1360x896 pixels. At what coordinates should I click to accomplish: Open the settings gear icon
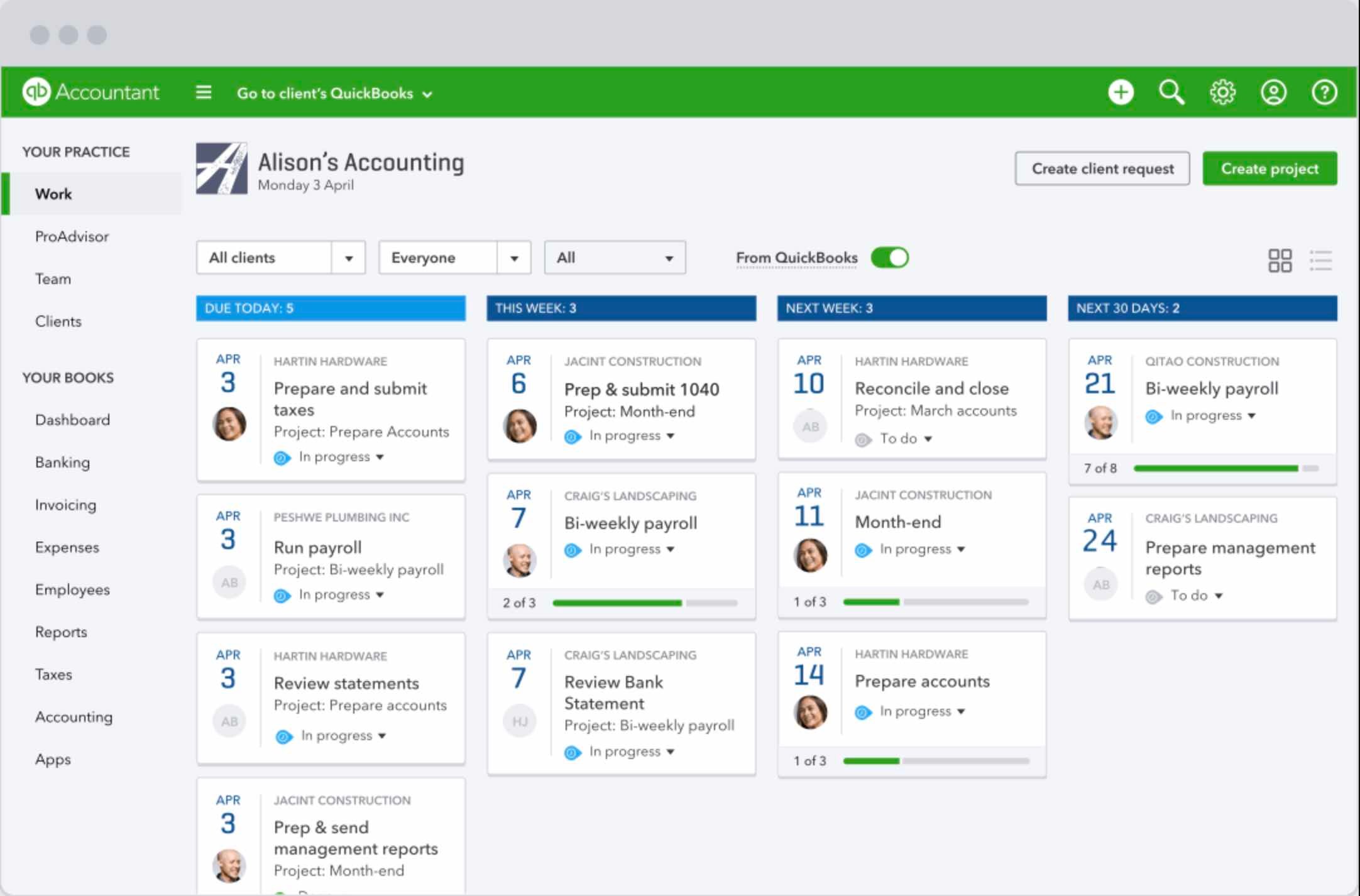(1222, 92)
